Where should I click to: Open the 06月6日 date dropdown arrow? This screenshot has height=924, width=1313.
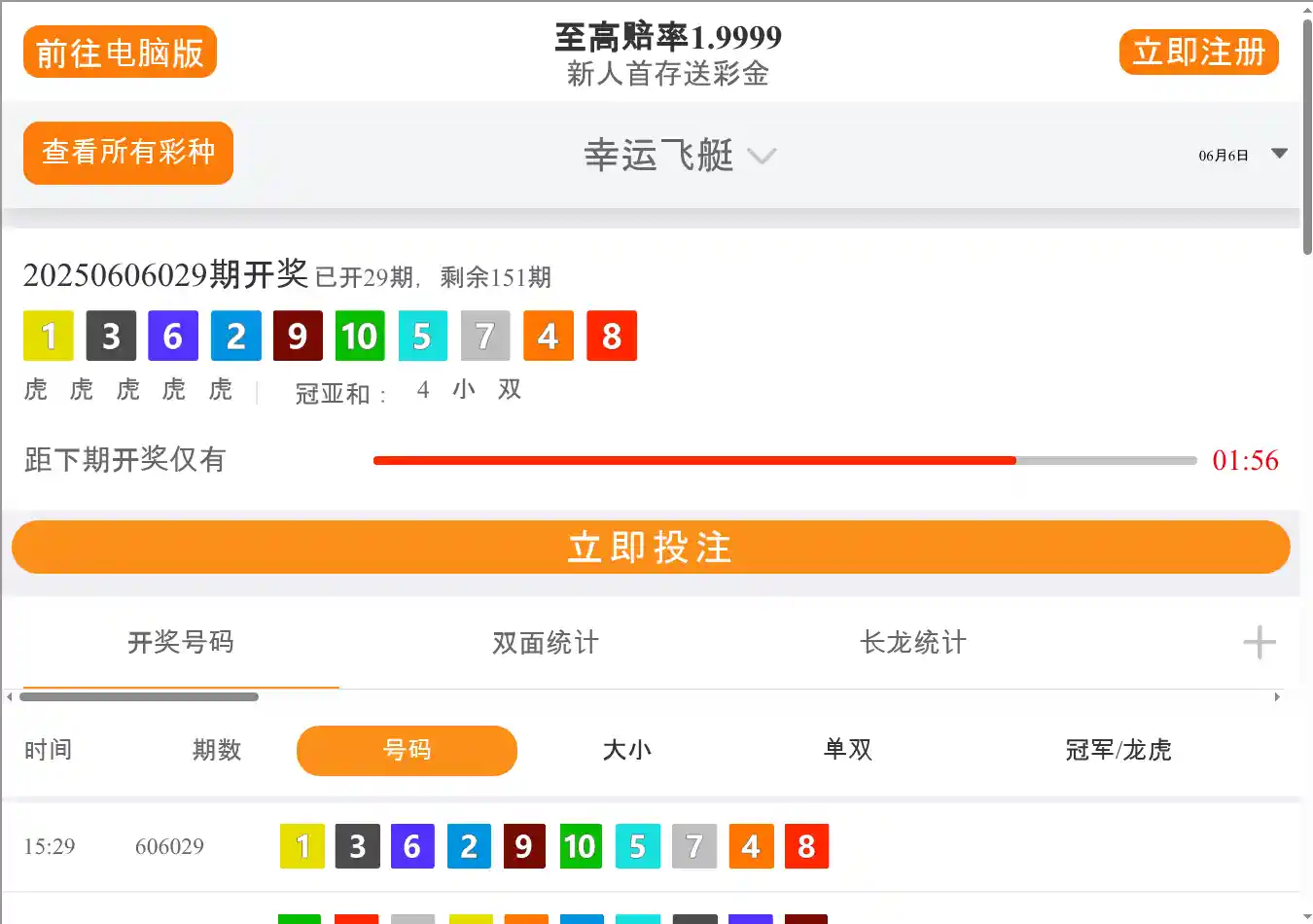tap(1279, 154)
